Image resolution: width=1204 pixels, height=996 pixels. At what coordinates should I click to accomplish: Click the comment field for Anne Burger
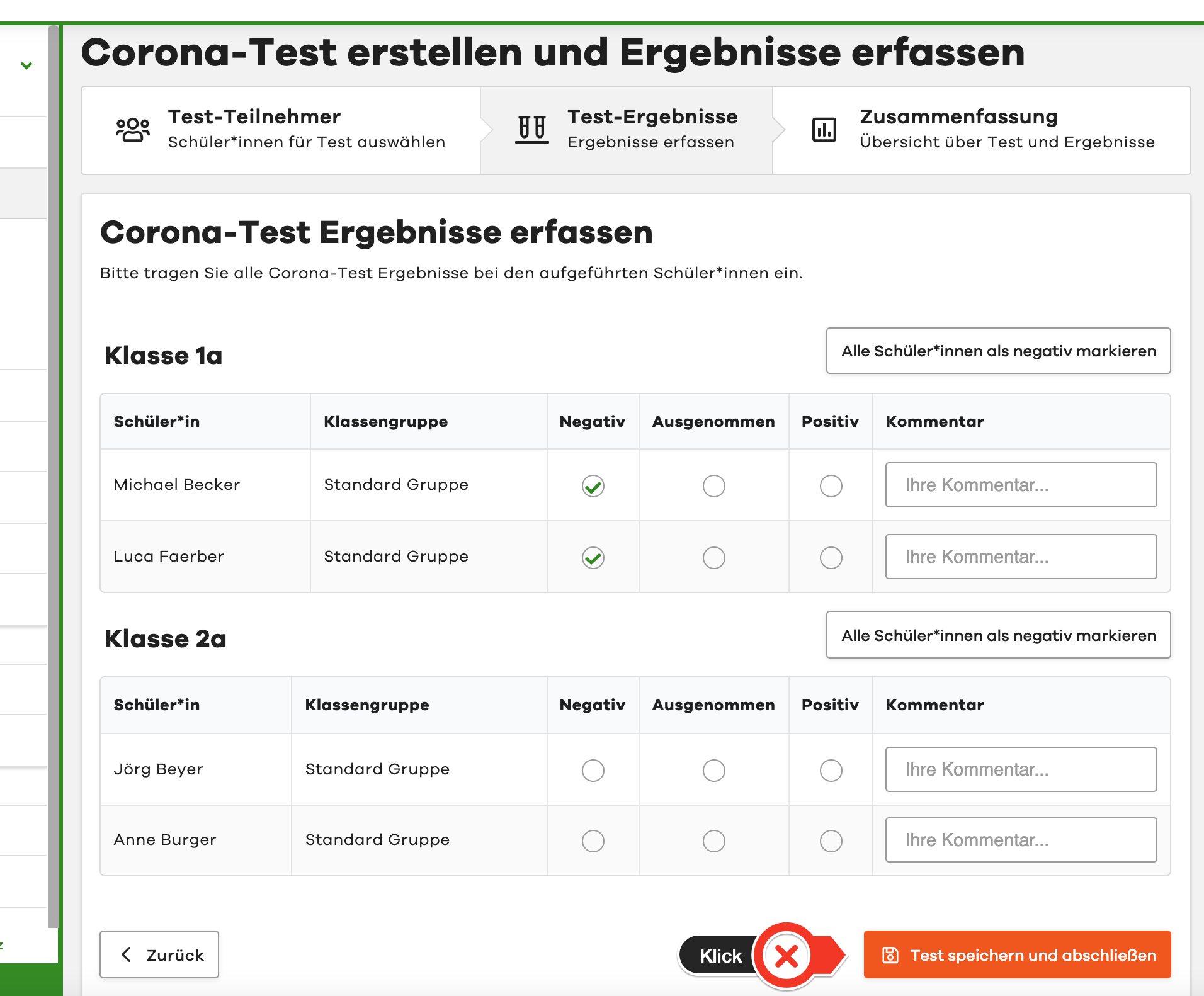(1021, 840)
